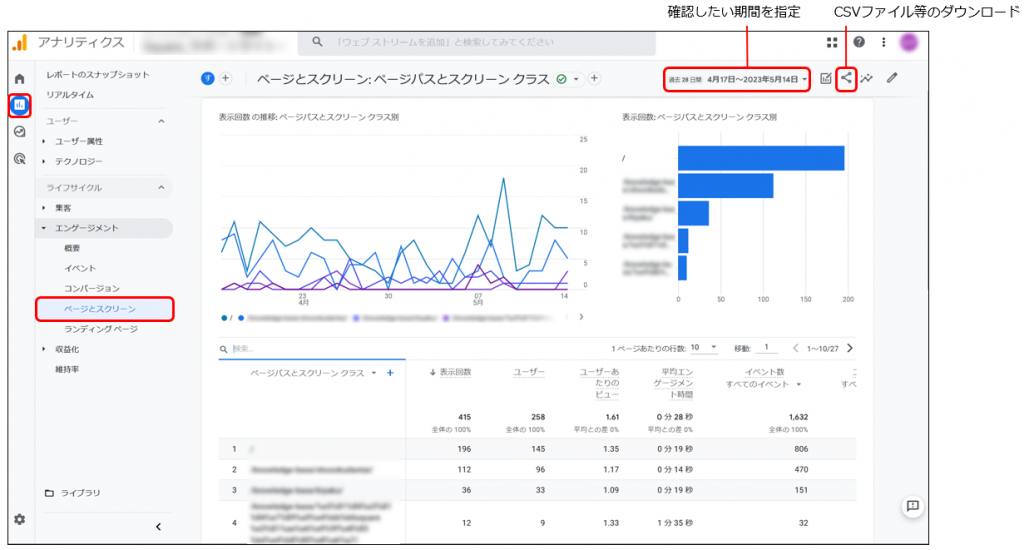Open リアルタイム report
The width and height of the screenshot is (1024, 550).
[x=70, y=95]
